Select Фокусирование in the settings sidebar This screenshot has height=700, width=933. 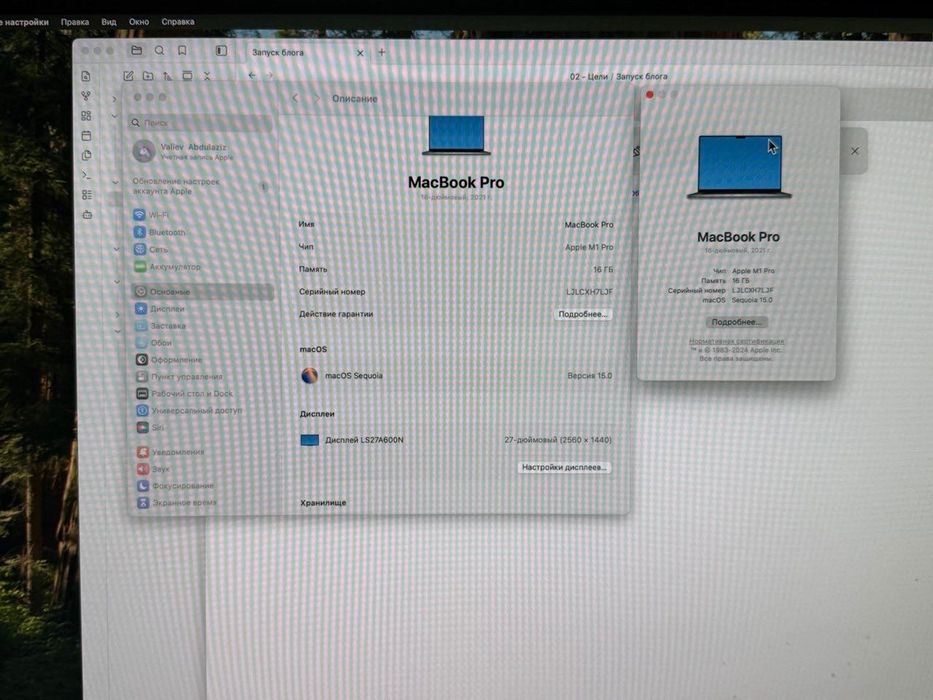point(176,486)
